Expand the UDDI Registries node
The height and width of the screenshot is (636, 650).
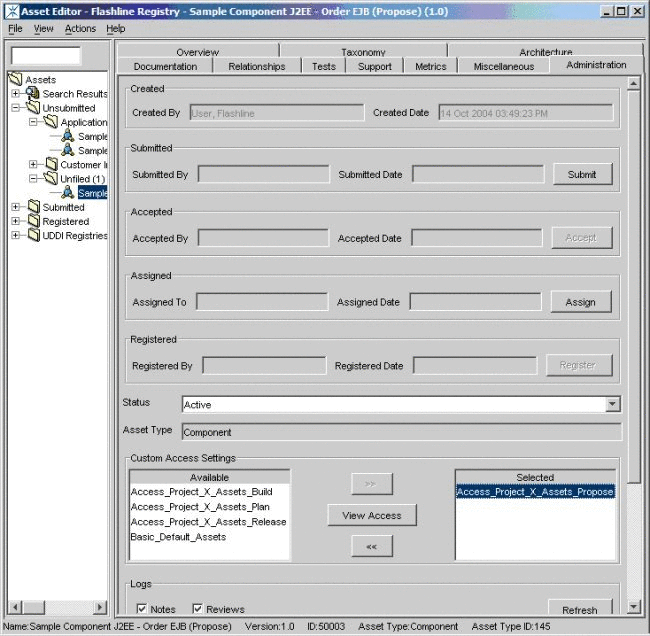tap(16, 235)
